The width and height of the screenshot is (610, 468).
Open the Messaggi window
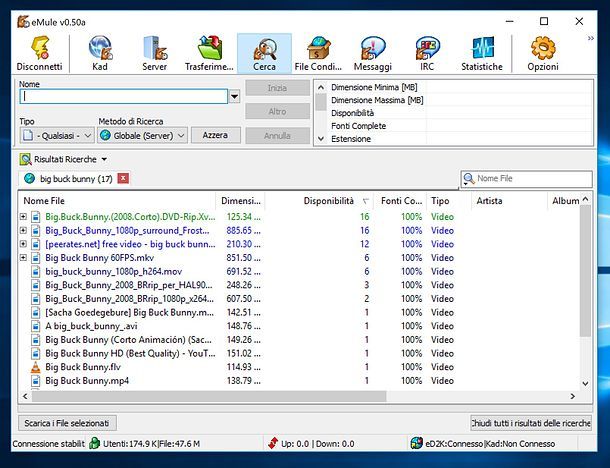pyautogui.click(x=373, y=54)
